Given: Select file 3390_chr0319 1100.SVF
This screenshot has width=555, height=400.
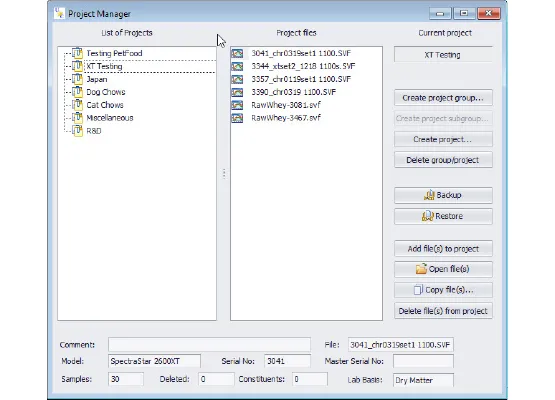Looking at the screenshot, I should click(x=293, y=92).
